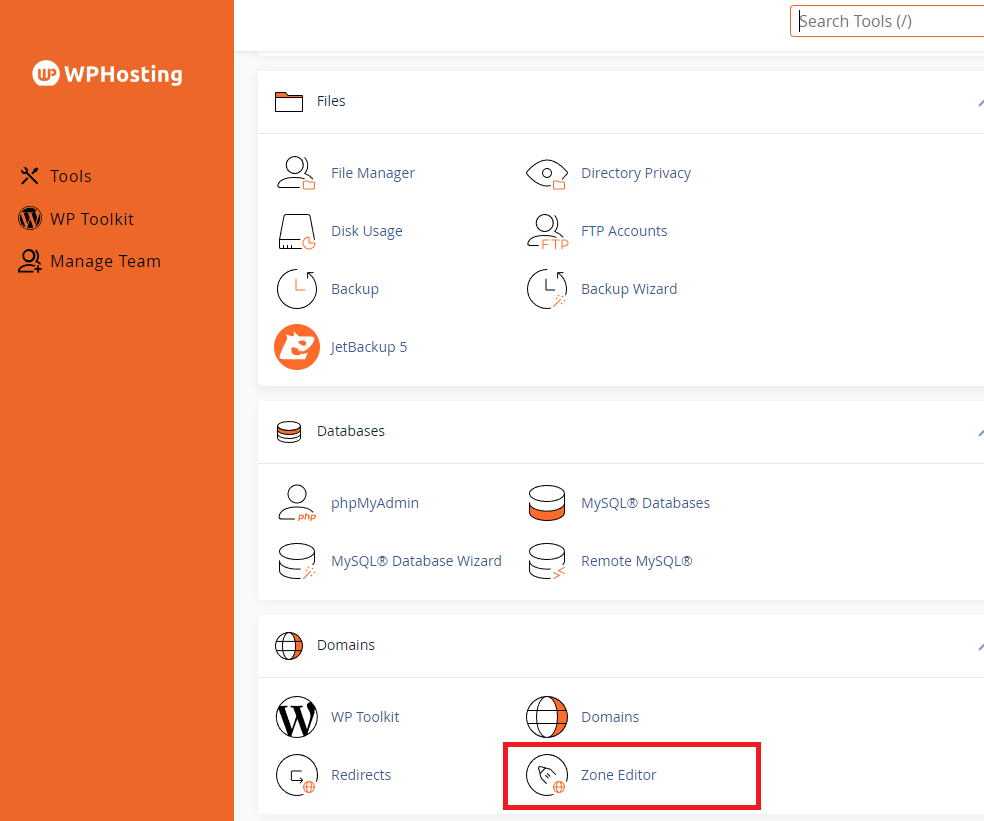
Task: Click the Remote MySQL link
Action: [x=636, y=561]
